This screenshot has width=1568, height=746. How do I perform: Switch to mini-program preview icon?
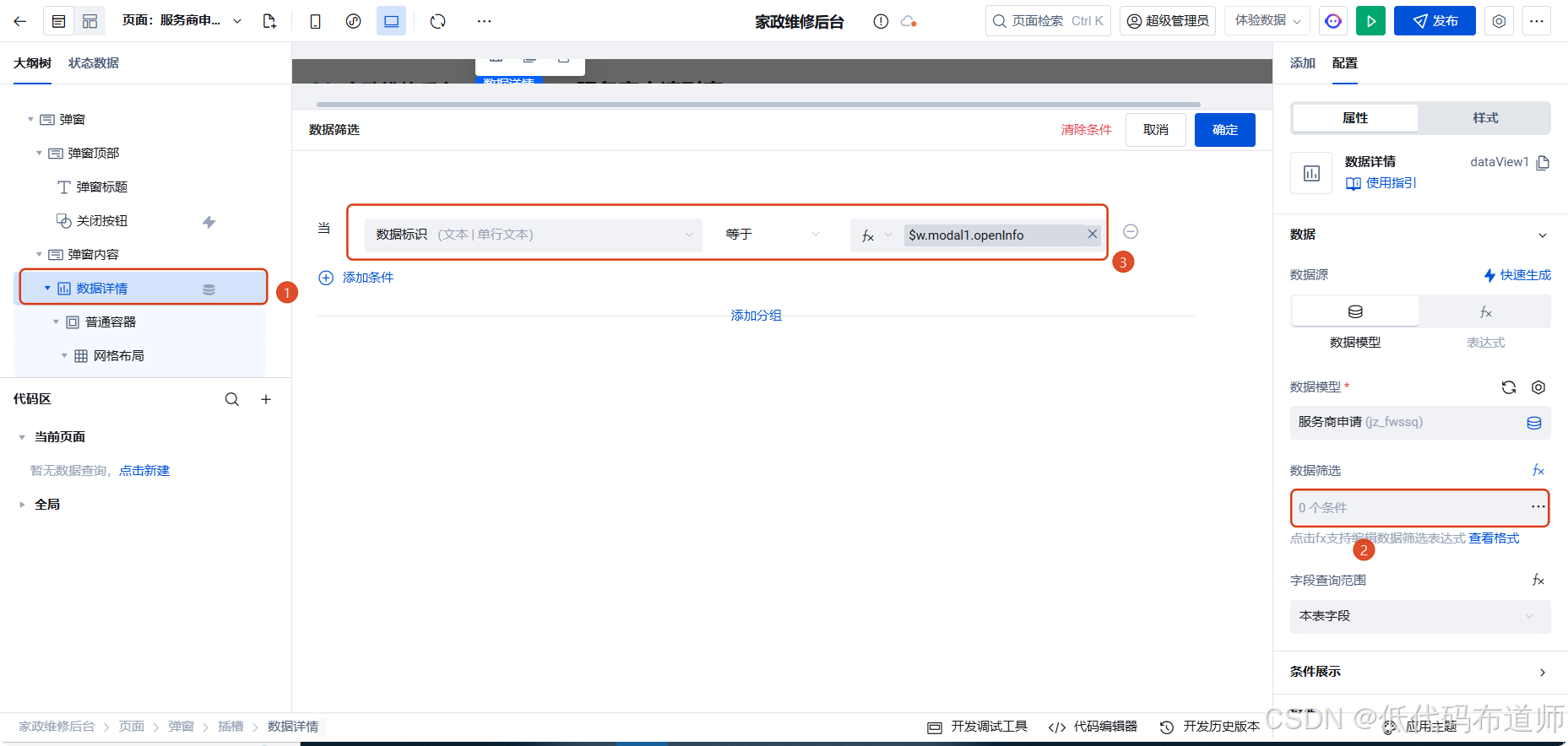coord(354,21)
